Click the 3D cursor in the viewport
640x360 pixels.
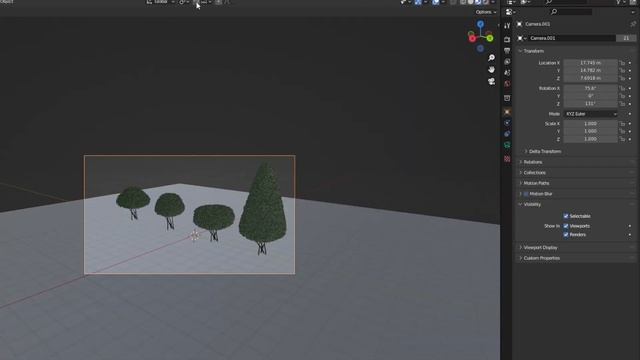[x=195, y=236]
